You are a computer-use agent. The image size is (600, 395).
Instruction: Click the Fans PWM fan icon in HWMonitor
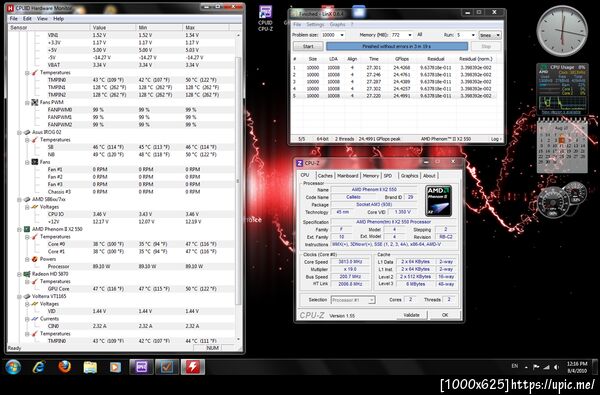(x=35, y=102)
